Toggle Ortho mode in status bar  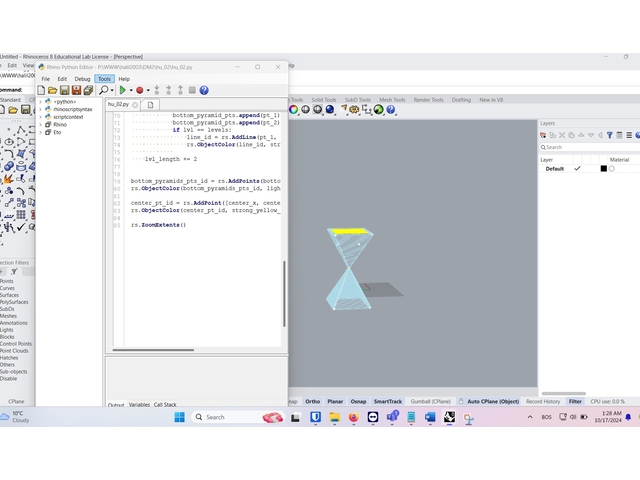coord(313,401)
